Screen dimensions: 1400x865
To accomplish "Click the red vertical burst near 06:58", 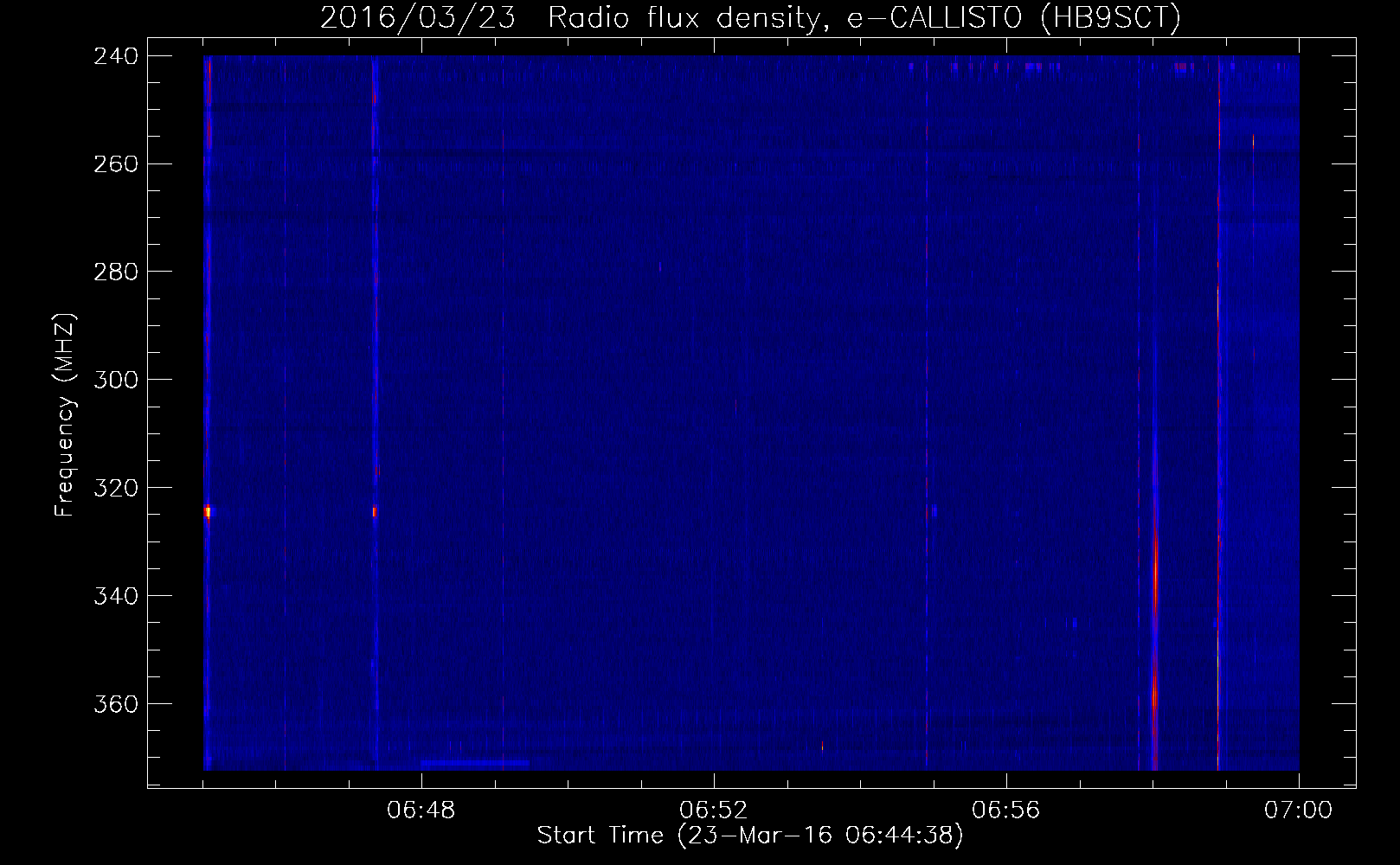I will point(1155,605).
